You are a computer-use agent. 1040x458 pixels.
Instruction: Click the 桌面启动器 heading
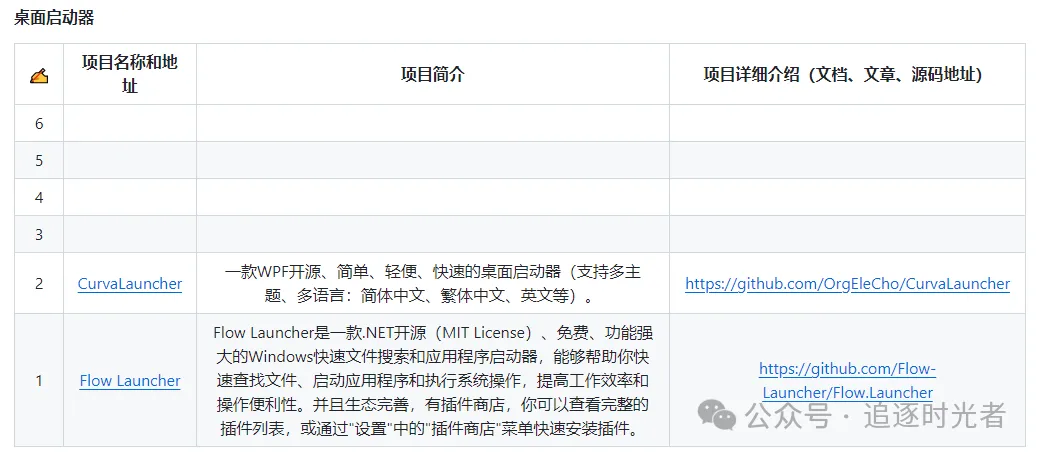[54, 18]
